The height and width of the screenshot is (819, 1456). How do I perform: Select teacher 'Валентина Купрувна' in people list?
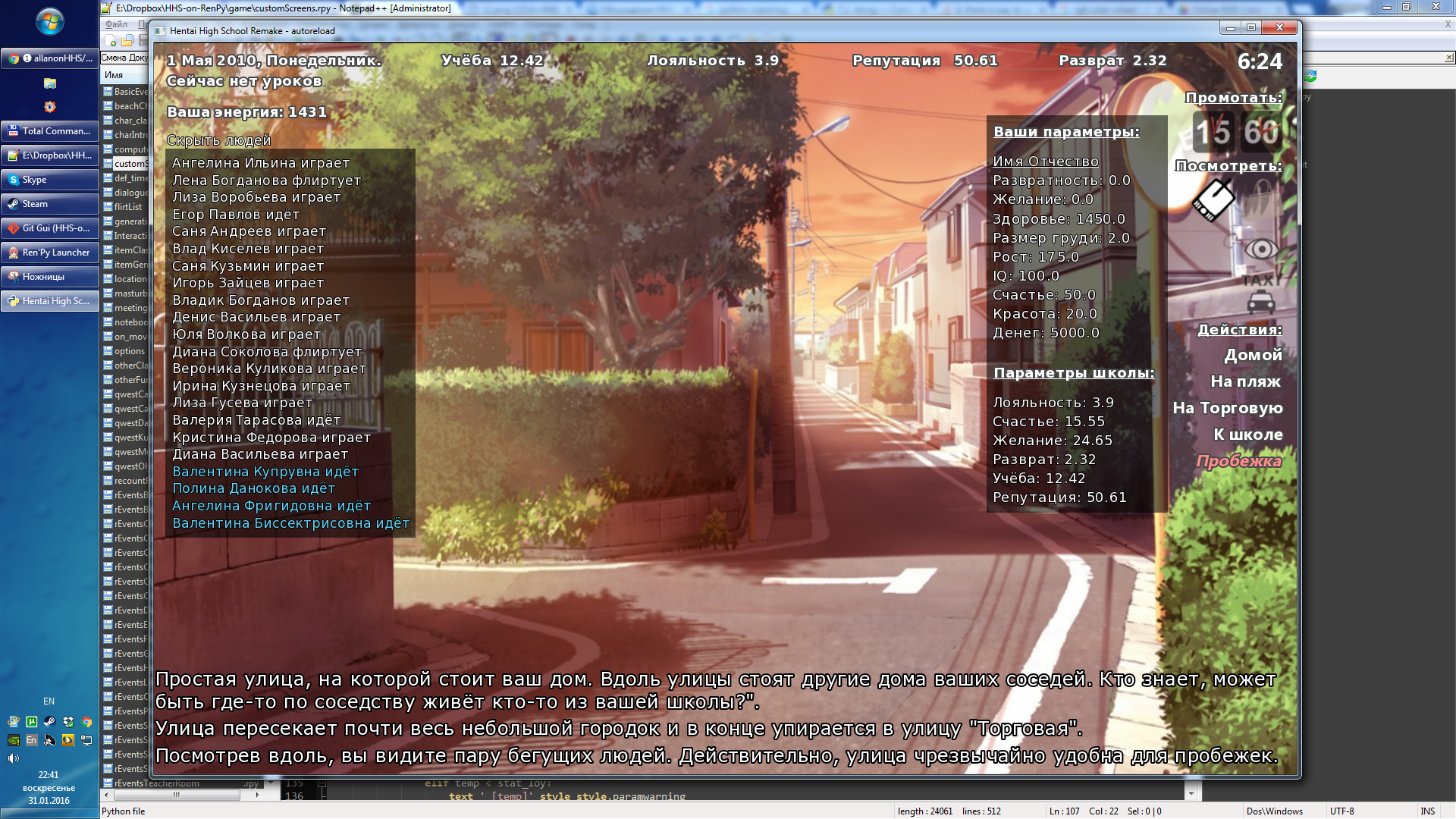coord(265,472)
